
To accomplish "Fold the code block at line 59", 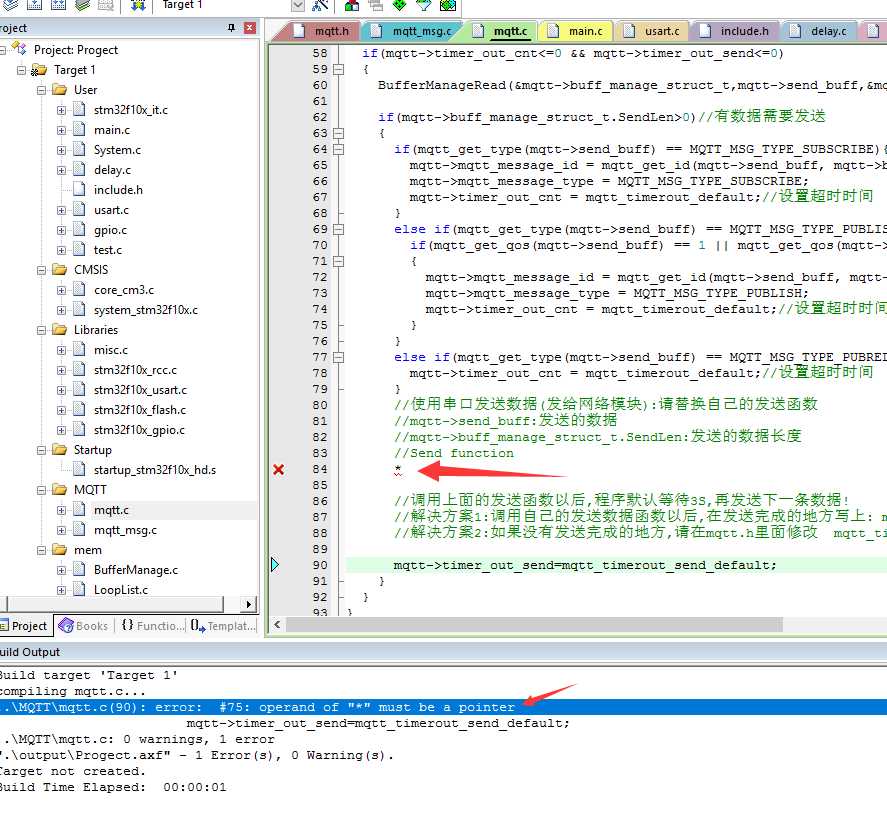I will pyautogui.click(x=338, y=69).
